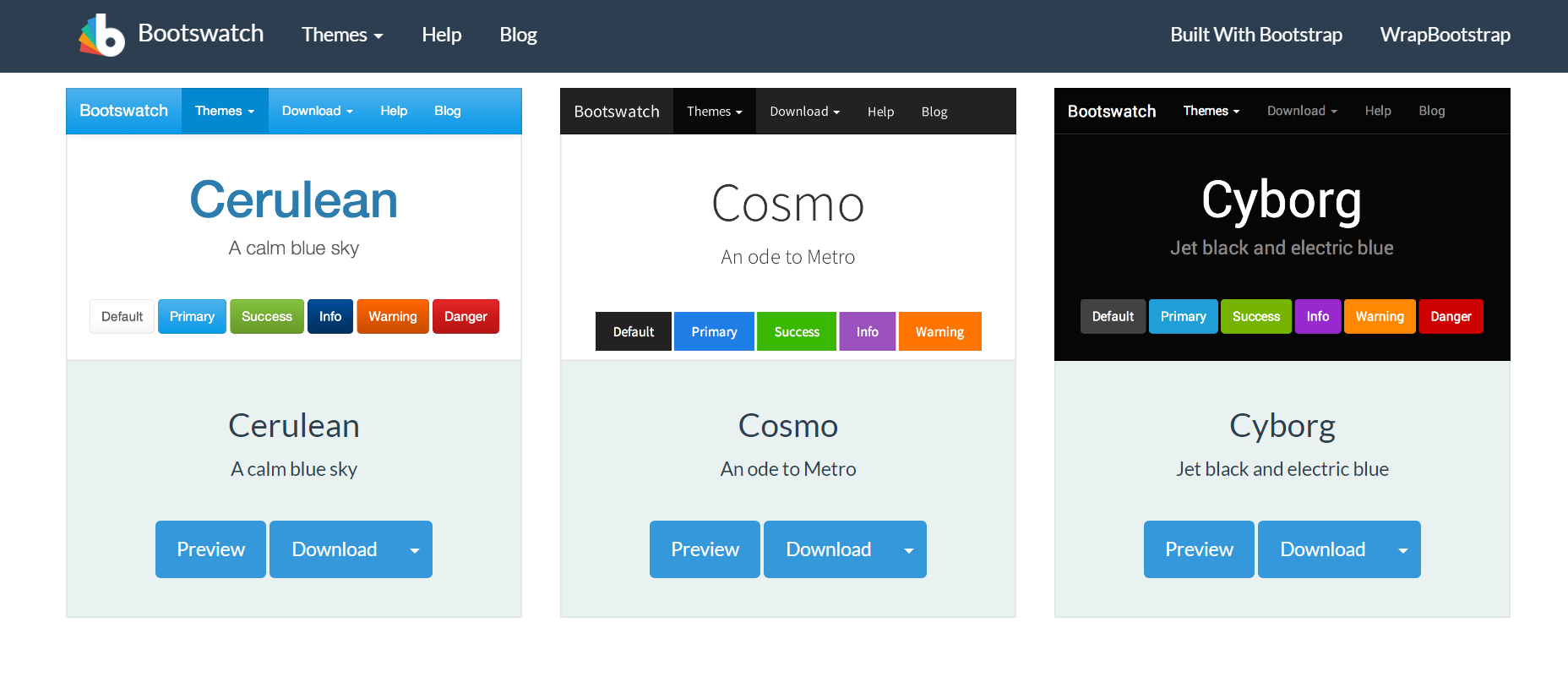Image resolution: width=1568 pixels, height=688 pixels.
Task: Open the Help page from top navbar
Action: [x=441, y=35]
